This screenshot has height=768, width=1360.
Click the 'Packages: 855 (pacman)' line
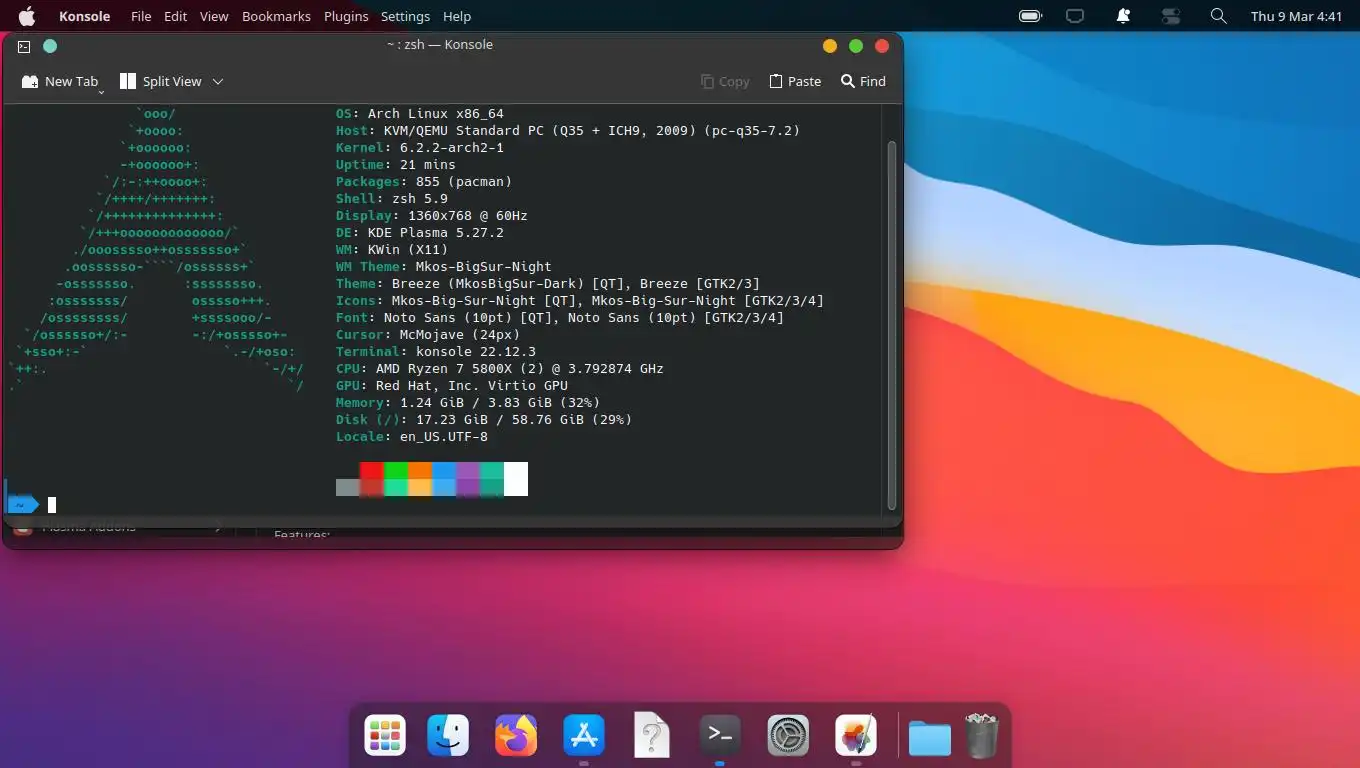click(424, 182)
